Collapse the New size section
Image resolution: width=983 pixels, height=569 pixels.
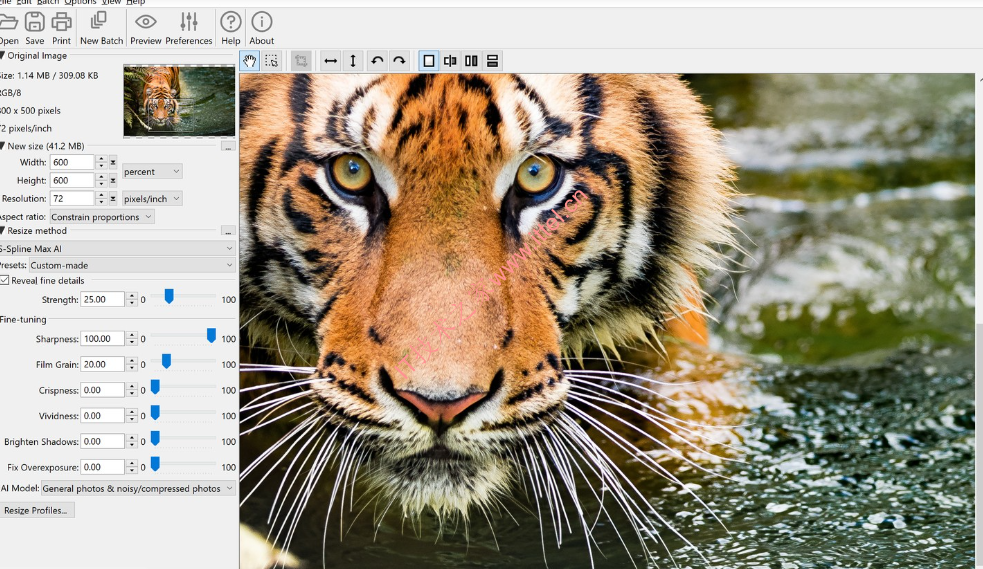[3, 146]
